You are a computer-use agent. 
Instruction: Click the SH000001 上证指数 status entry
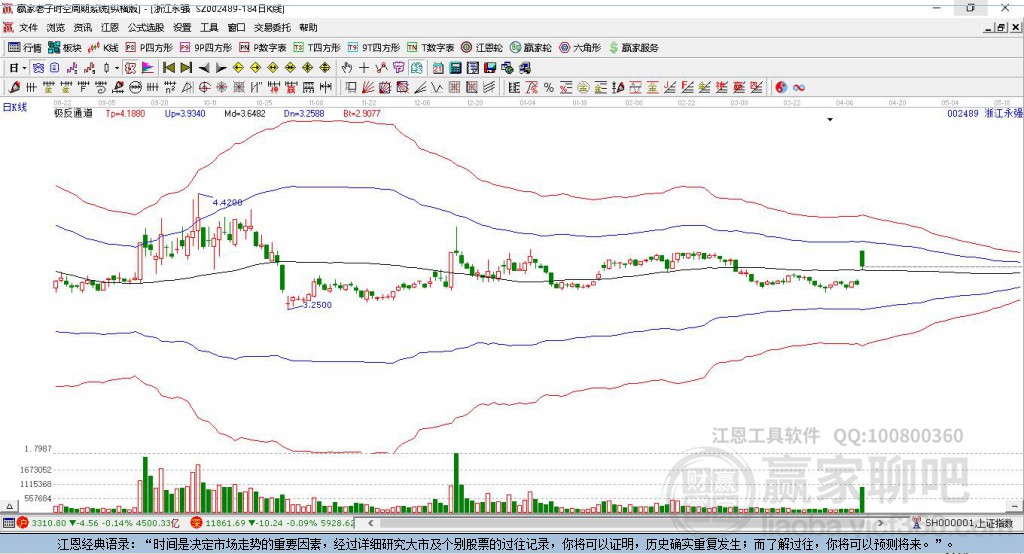[x=970, y=523]
